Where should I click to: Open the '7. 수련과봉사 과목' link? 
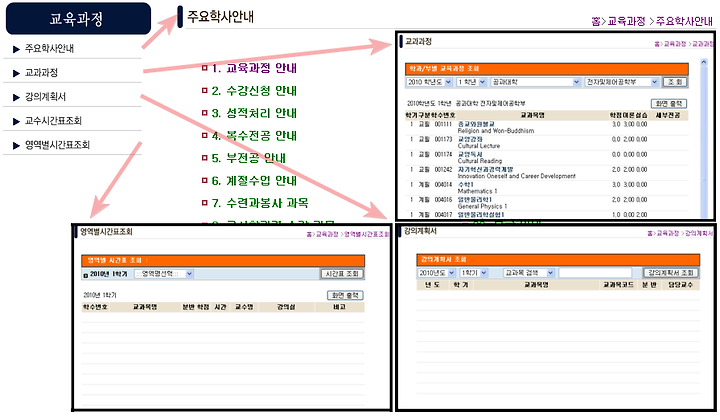[x=260, y=203]
